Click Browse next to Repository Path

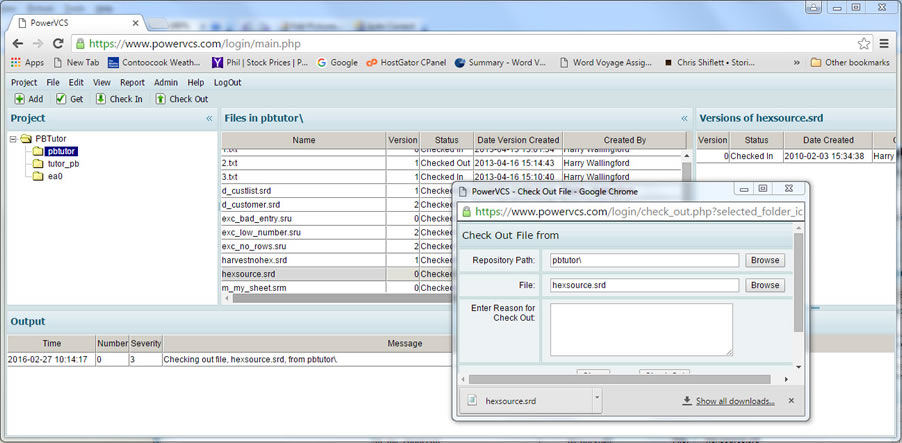click(x=765, y=260)
